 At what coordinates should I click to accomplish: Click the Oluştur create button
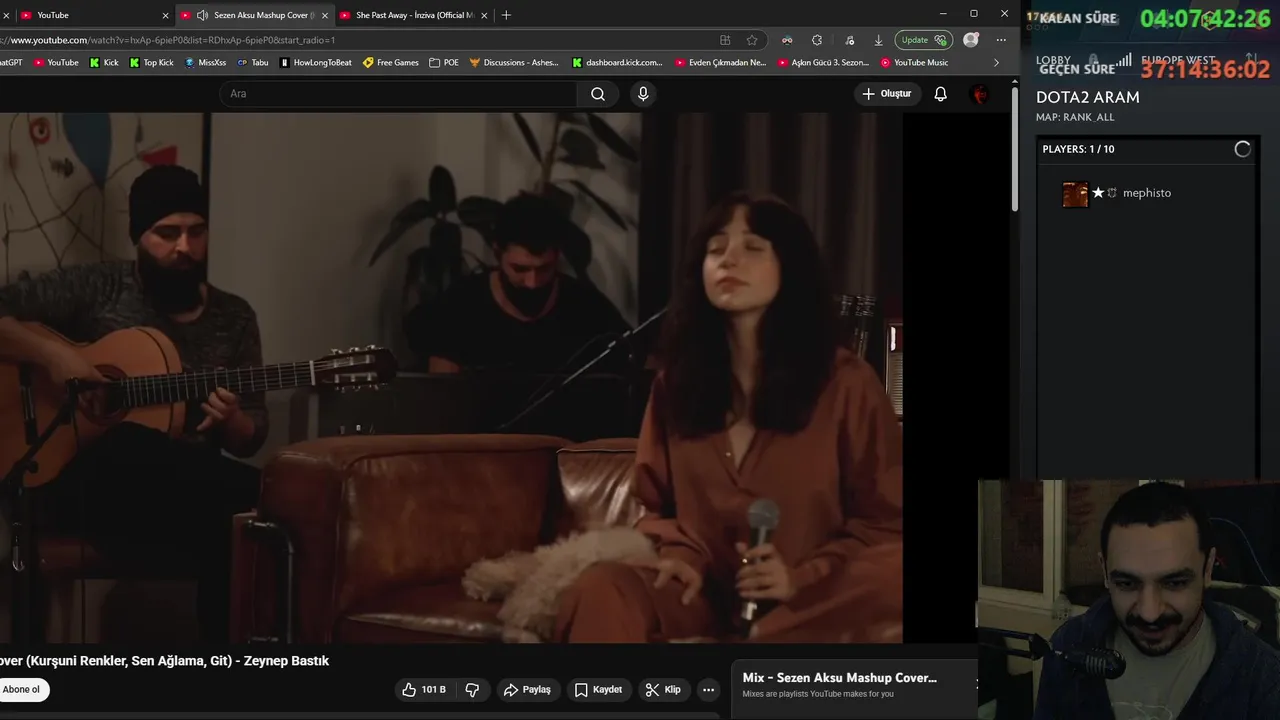tap(886, 94)
